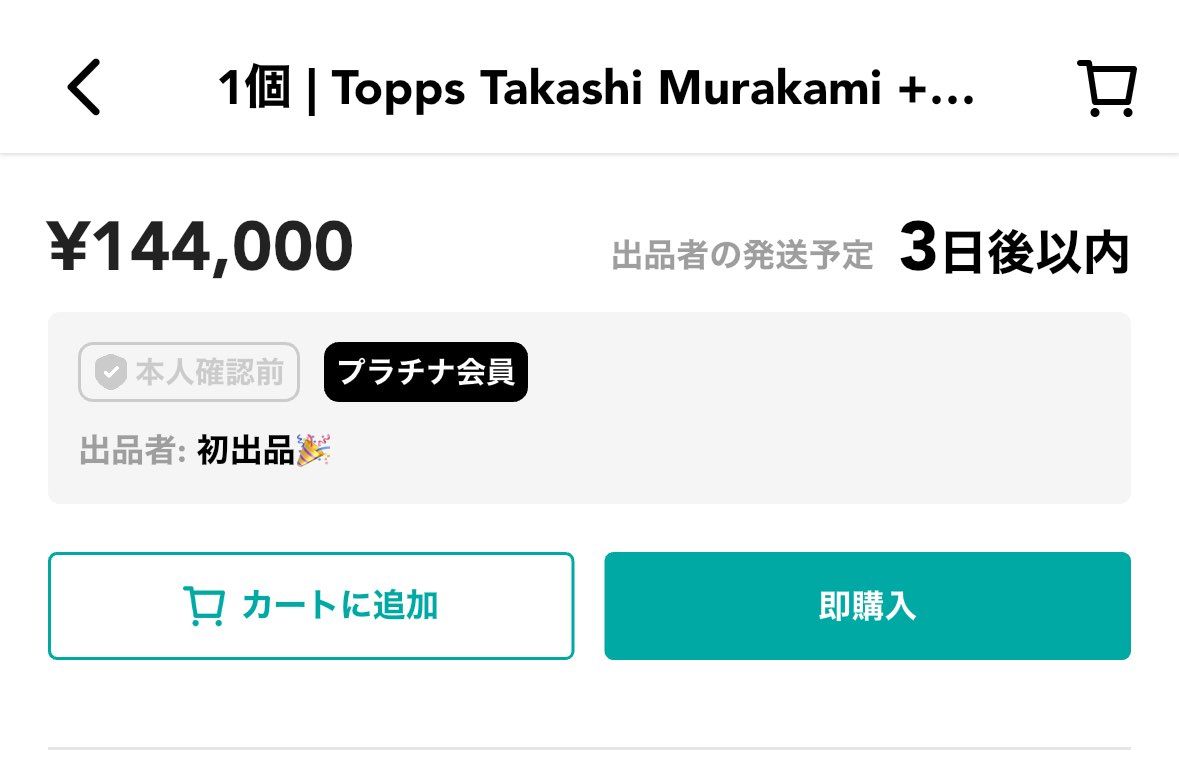Tap the 本人確認前 verification badge
The height and width of the screenshot is (781, 1179).
coord(189,372)
